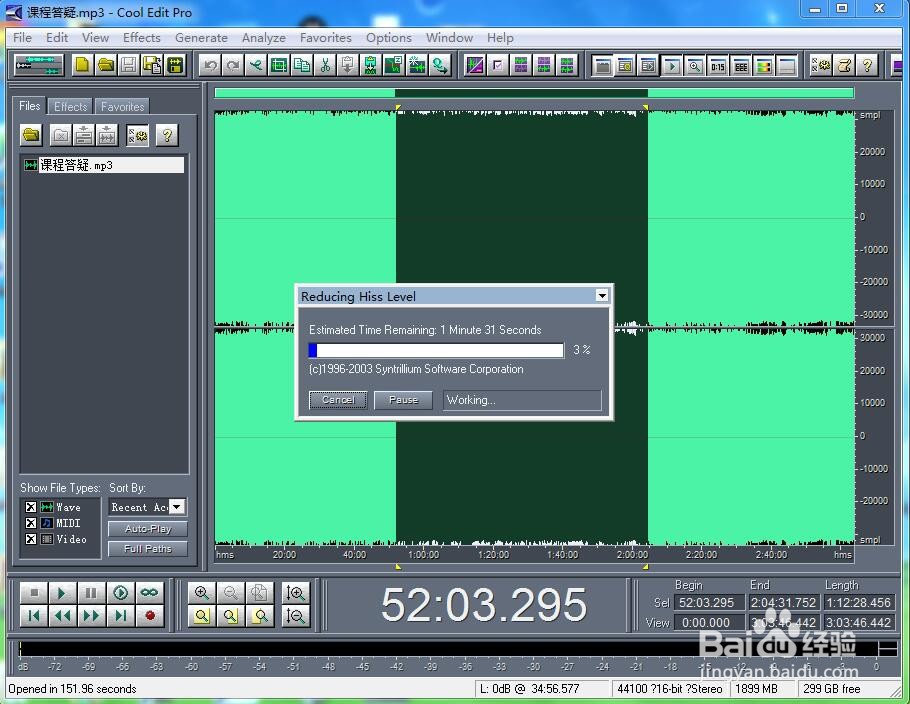Switch to the Favorites tab in side panel
The image size is (910, 704).
[122, 106]
